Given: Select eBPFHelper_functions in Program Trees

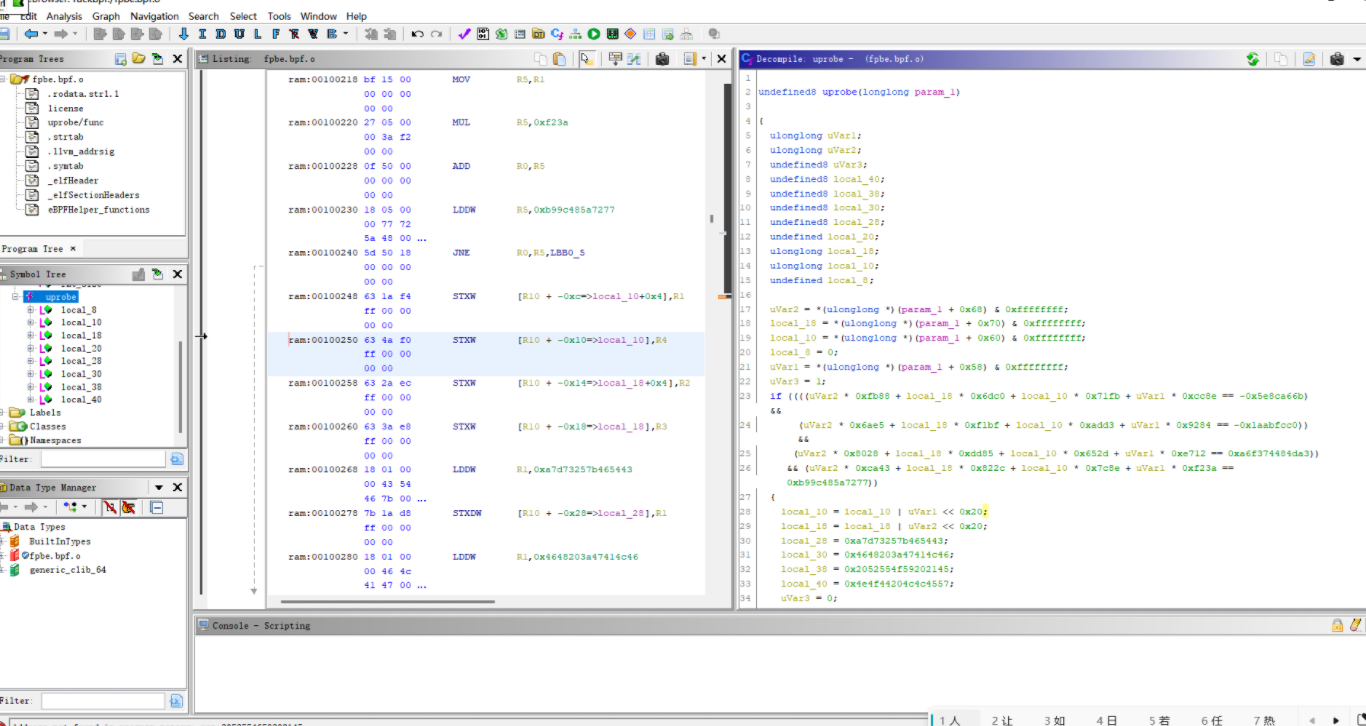Looking at the screenshot, I should coord(98,210).
